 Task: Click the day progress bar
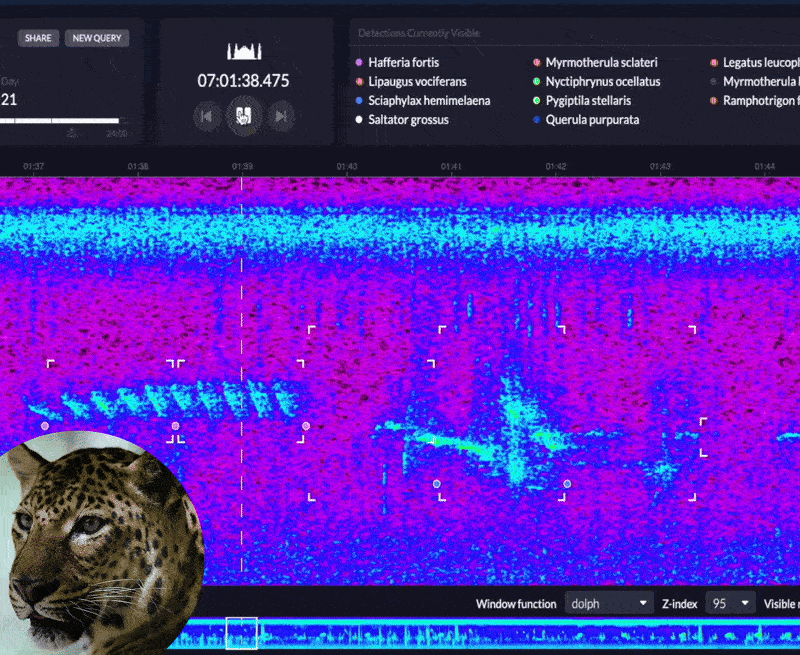59,121
